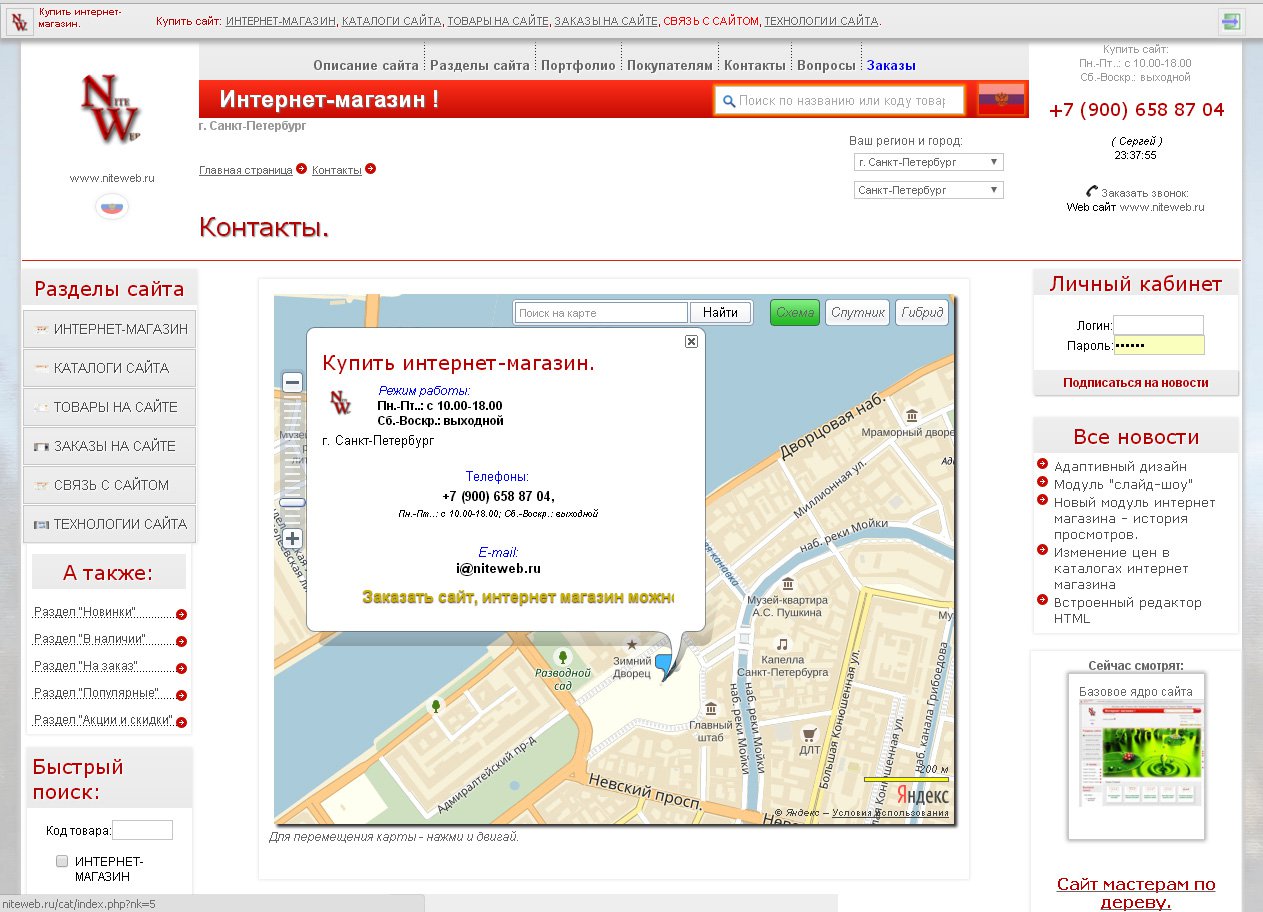Open СВЯЗЬ С САЙТОМ in left sidebar

[x=110, y=485]
